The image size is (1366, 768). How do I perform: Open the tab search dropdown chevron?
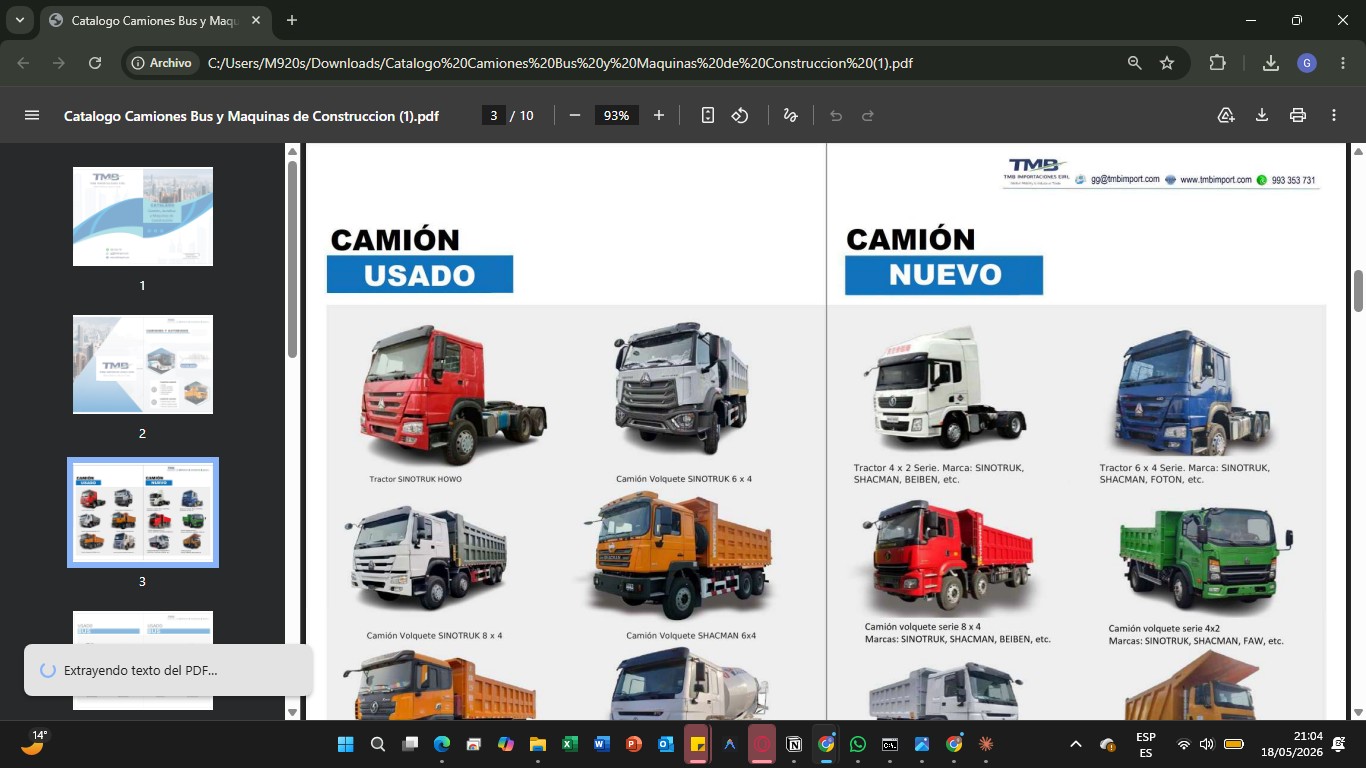coord(19,20)
